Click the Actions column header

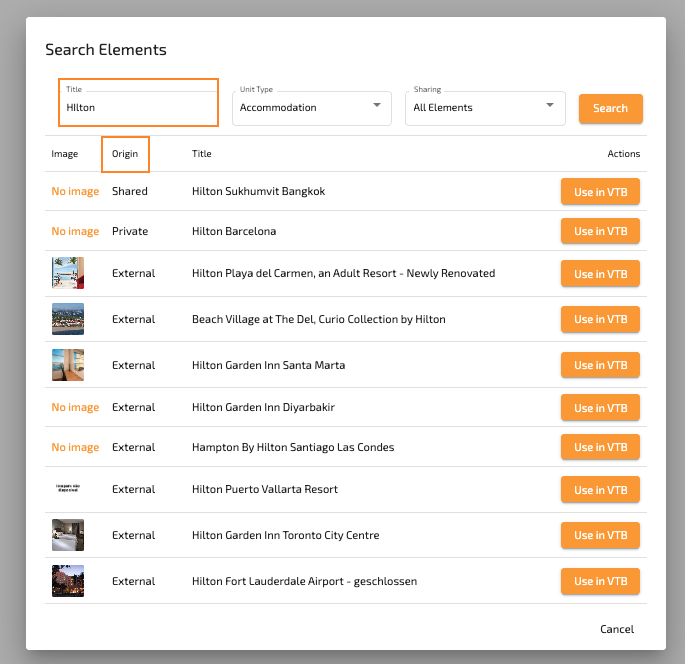623,154
